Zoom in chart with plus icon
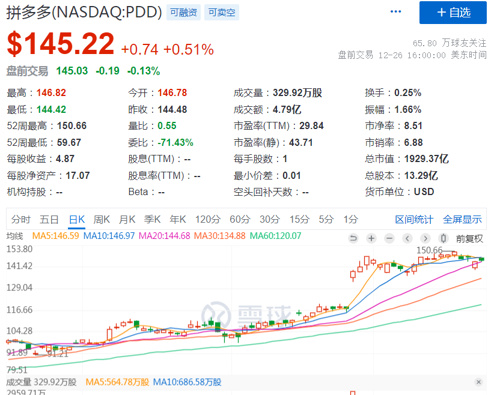The image size is (500, 395). click(371, 238)
